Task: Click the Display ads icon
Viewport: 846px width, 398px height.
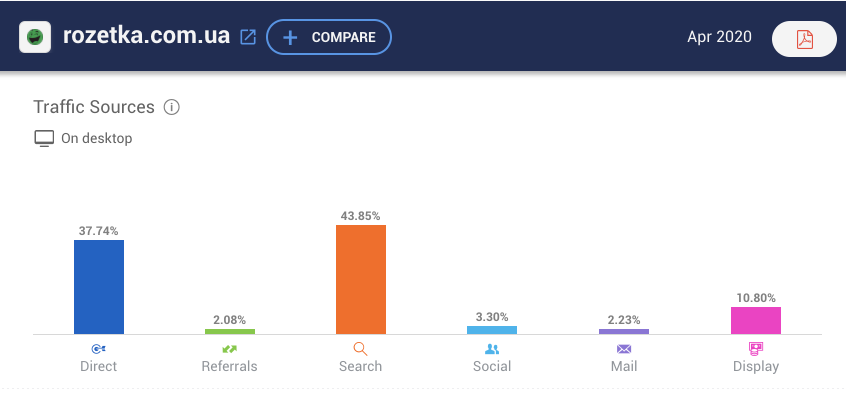Action: (x=756, y=348)
